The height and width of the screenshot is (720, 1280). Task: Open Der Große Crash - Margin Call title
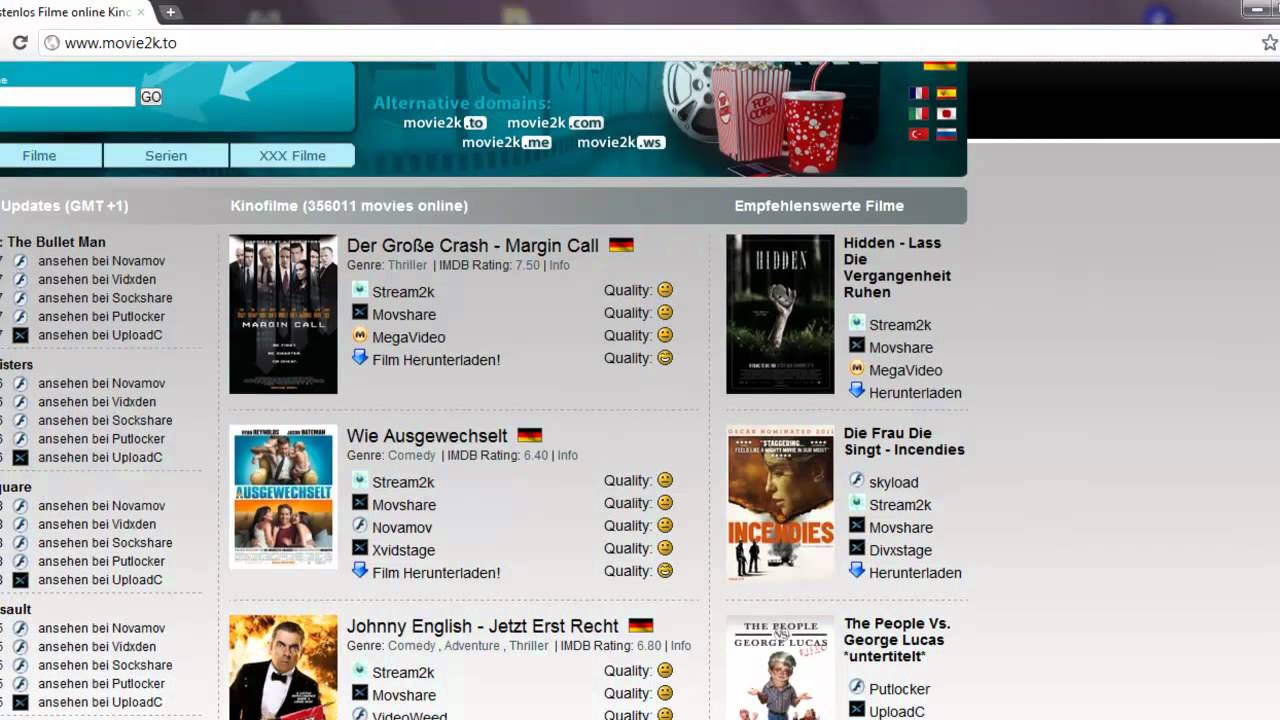(x=473, y=245)
